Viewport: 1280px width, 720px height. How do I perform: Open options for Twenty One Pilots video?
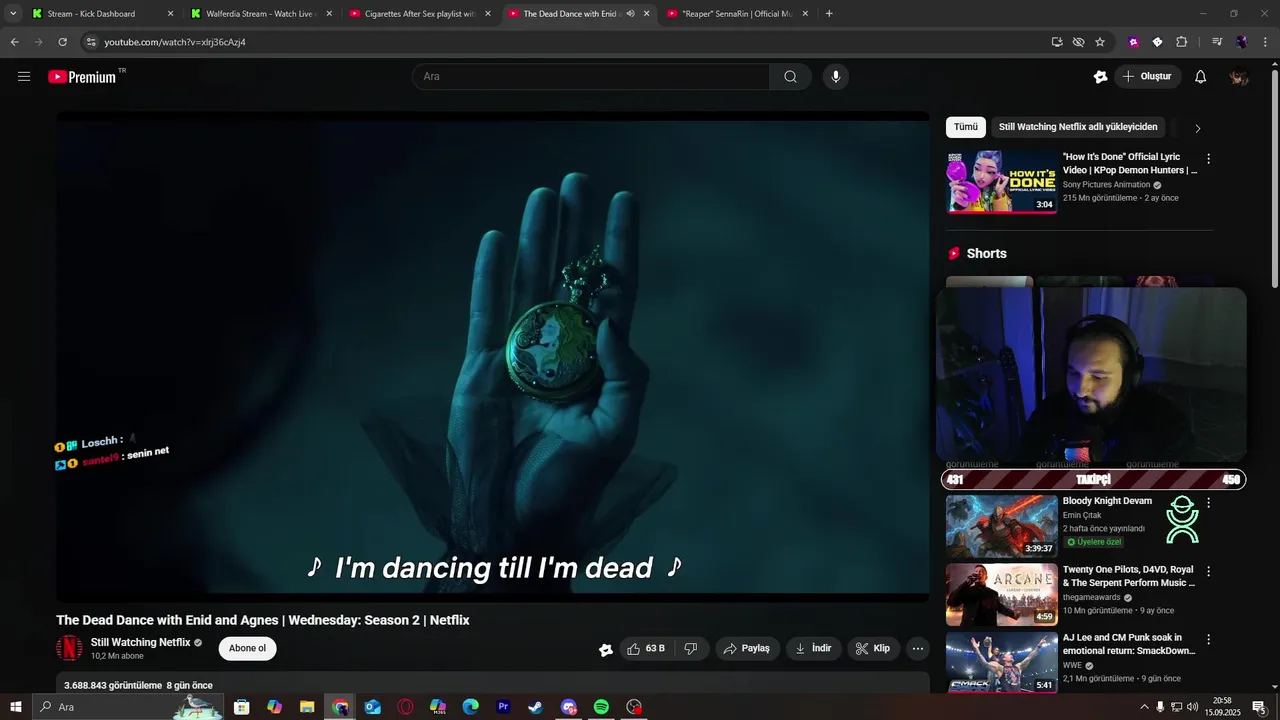point(1208,571)
